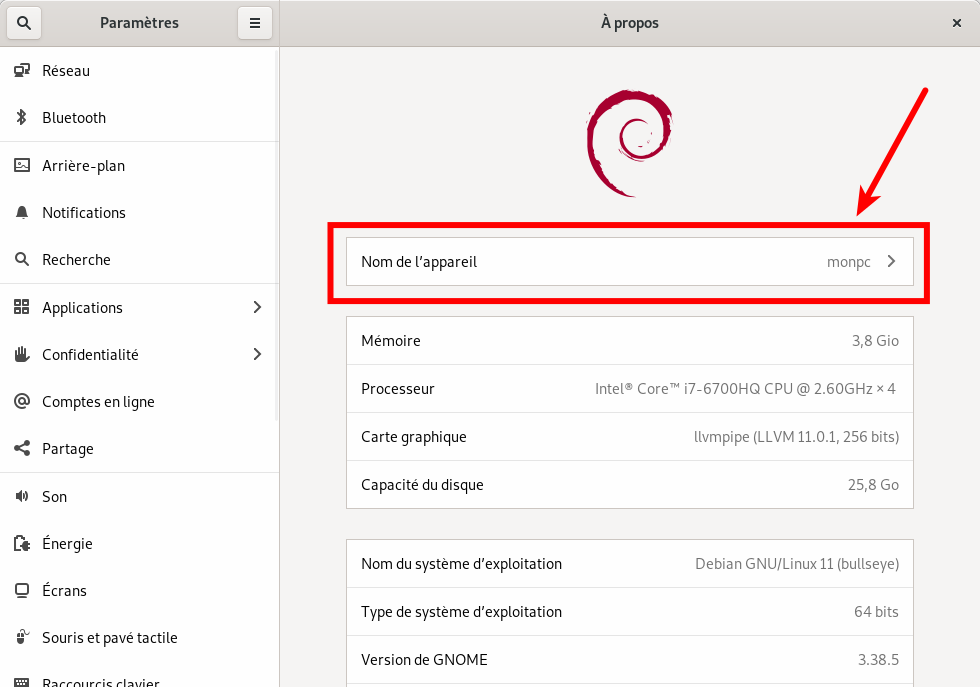The image size is (980, 687).
Task: Click the Mémoire value 3,8 Gio
Action: click(x=875, y=341)
